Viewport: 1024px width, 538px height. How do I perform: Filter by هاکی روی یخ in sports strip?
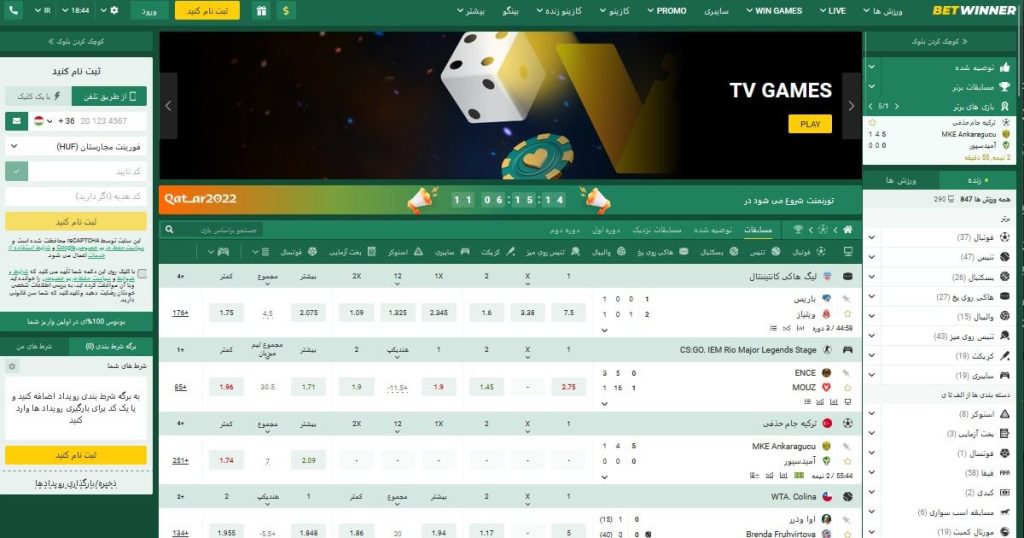(x=664, y=251)
